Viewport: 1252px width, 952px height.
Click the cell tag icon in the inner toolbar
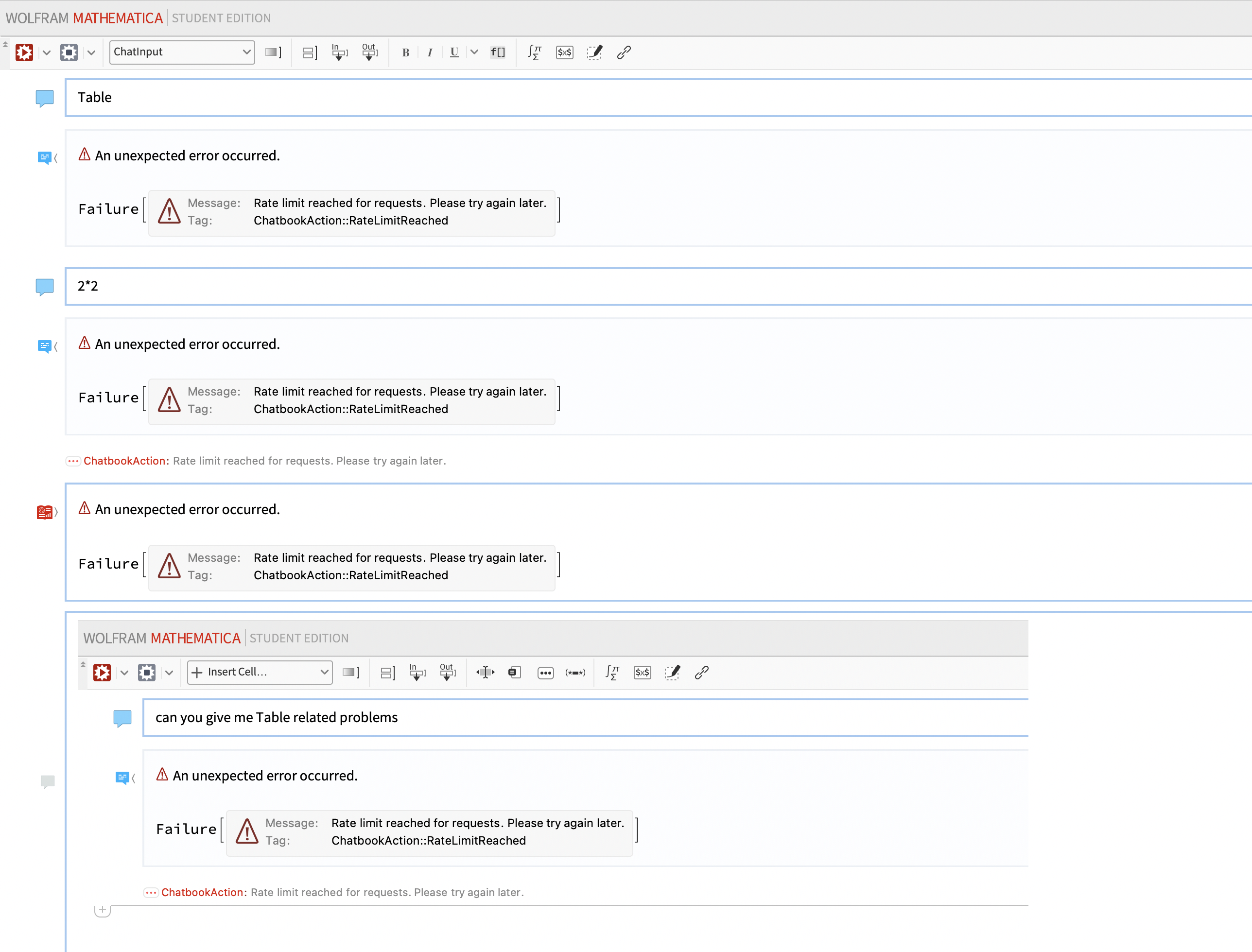515,673
